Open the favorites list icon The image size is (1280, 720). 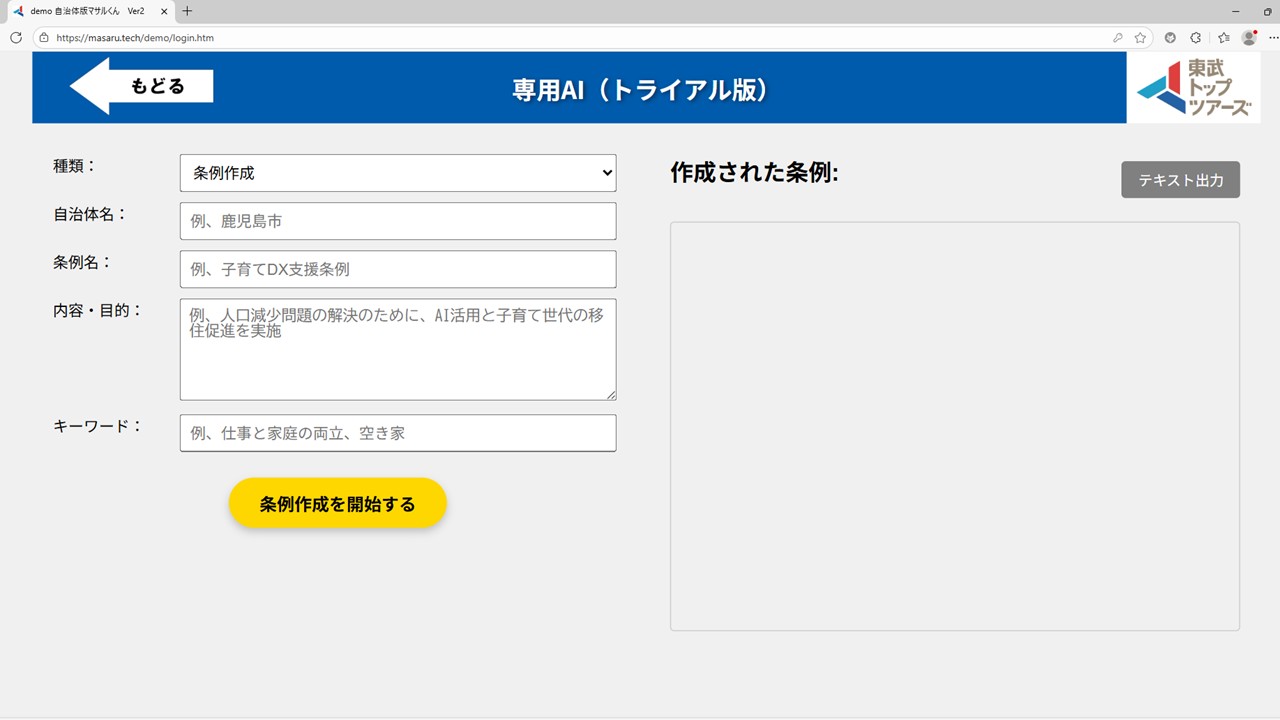(x=1224, y=38)
